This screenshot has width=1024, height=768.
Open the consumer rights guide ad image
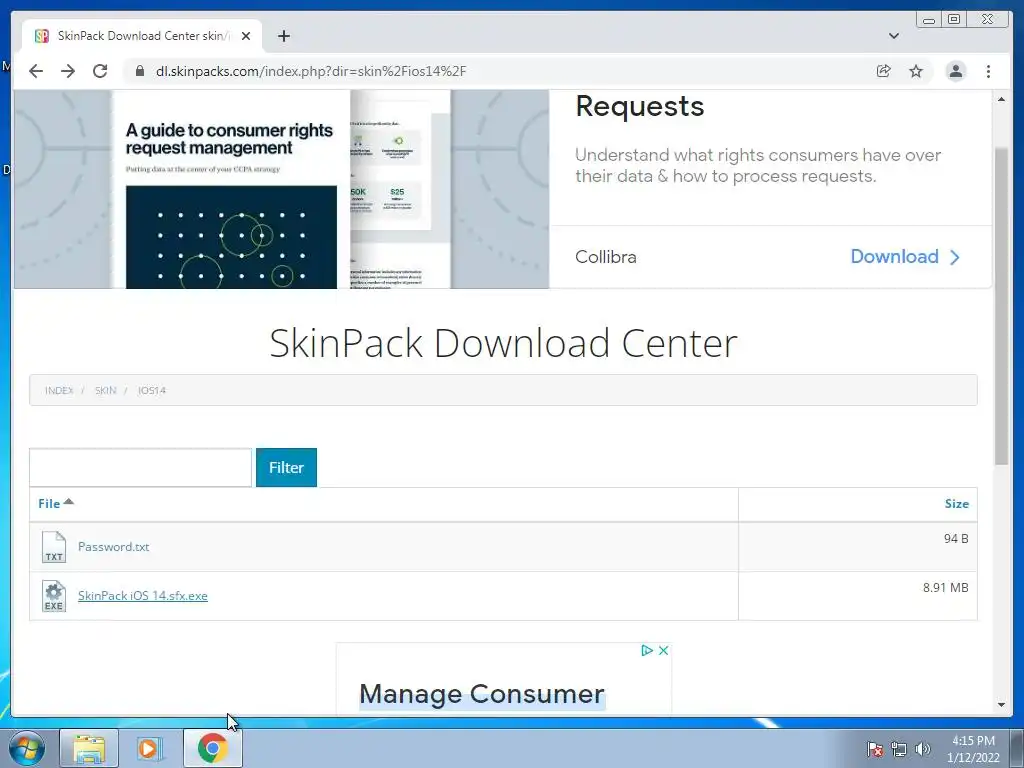tap(281, 189)
